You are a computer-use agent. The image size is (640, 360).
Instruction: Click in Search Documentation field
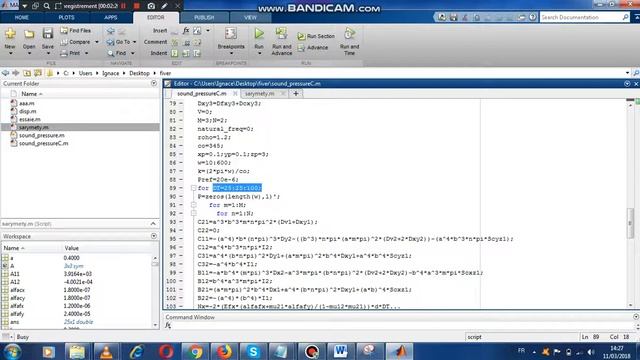coord(581,17)
